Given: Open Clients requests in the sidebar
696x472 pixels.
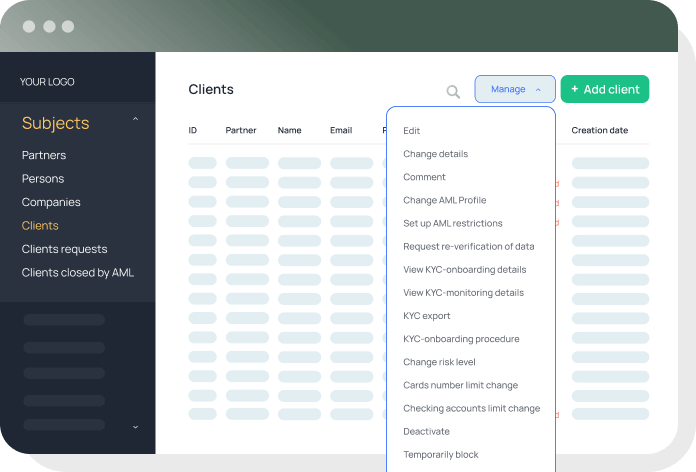Looking at the screenshot, I should 64,249.
